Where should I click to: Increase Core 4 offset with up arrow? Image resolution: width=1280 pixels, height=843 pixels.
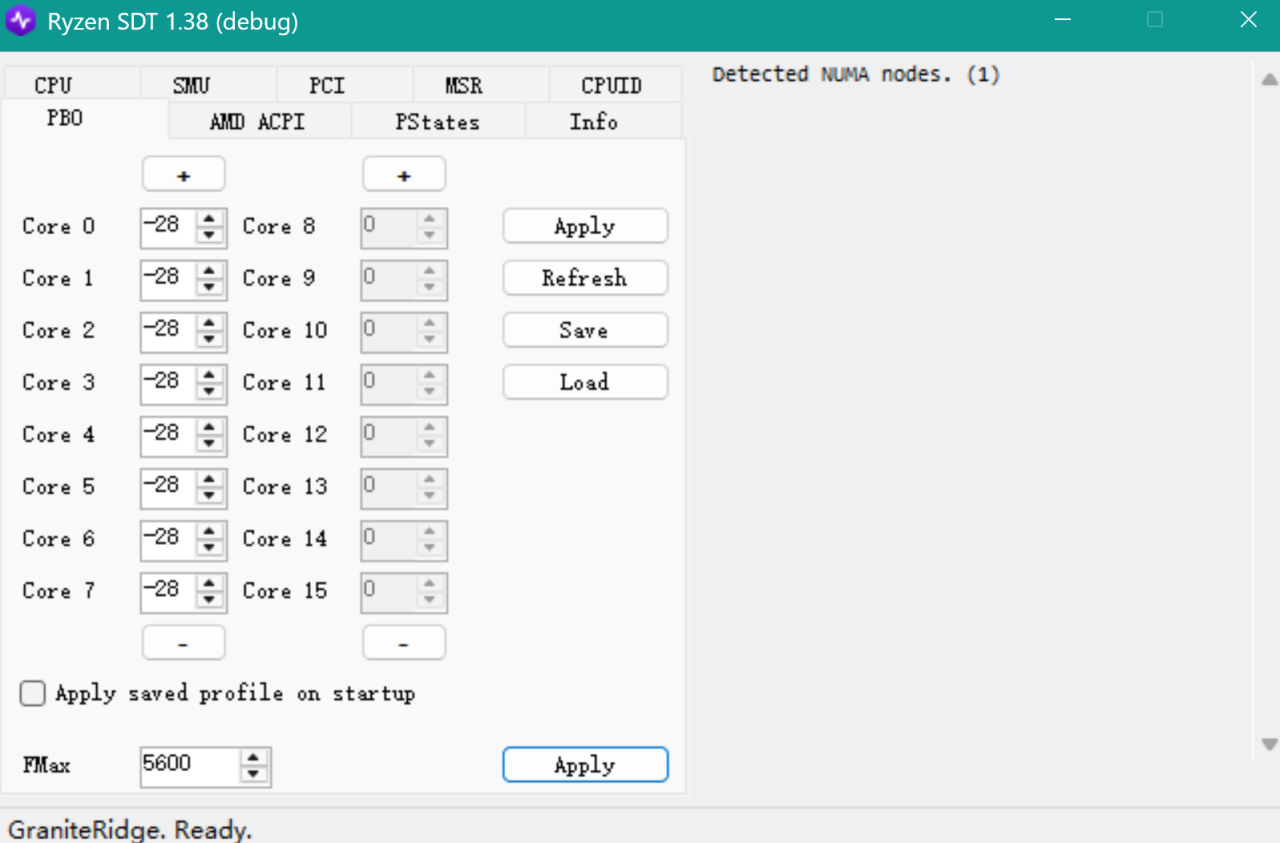(209, 426)
